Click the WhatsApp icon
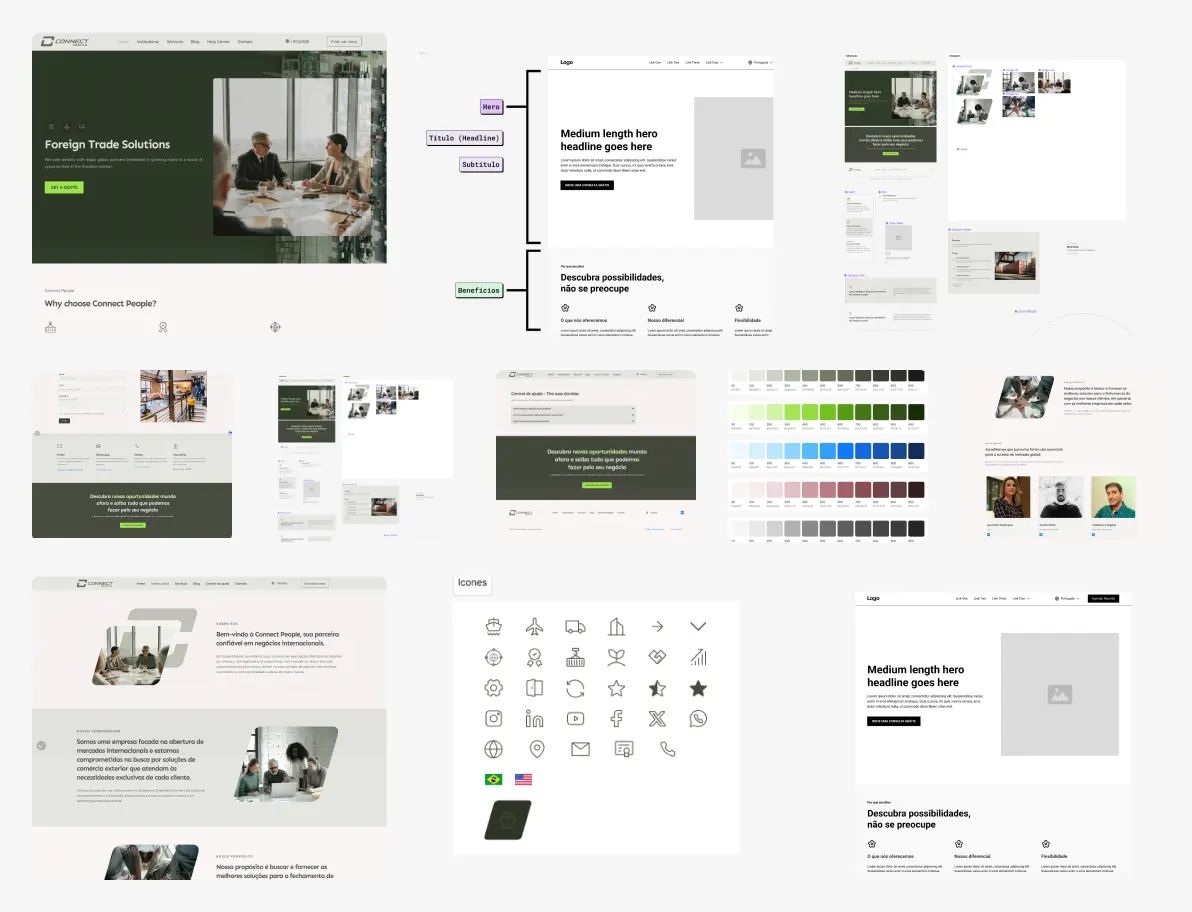1192x912 pixels. pyautogui.click(x=698, y=718)
